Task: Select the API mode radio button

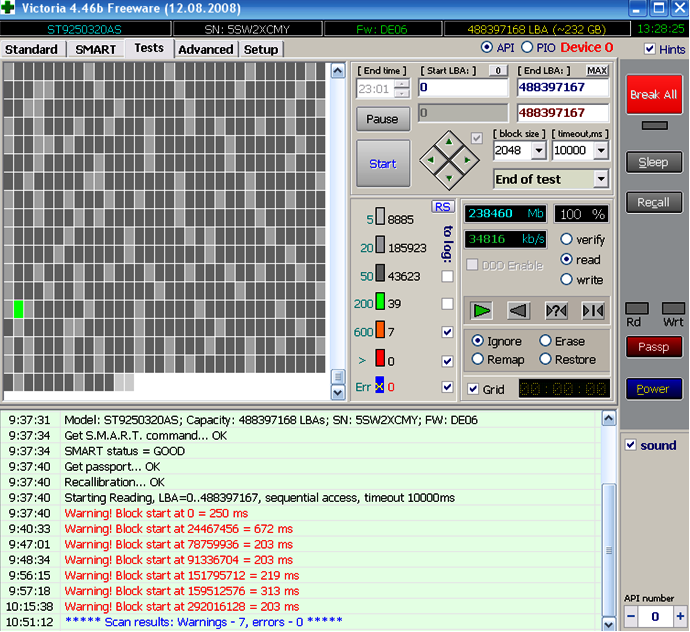Action: pos(487,47)
